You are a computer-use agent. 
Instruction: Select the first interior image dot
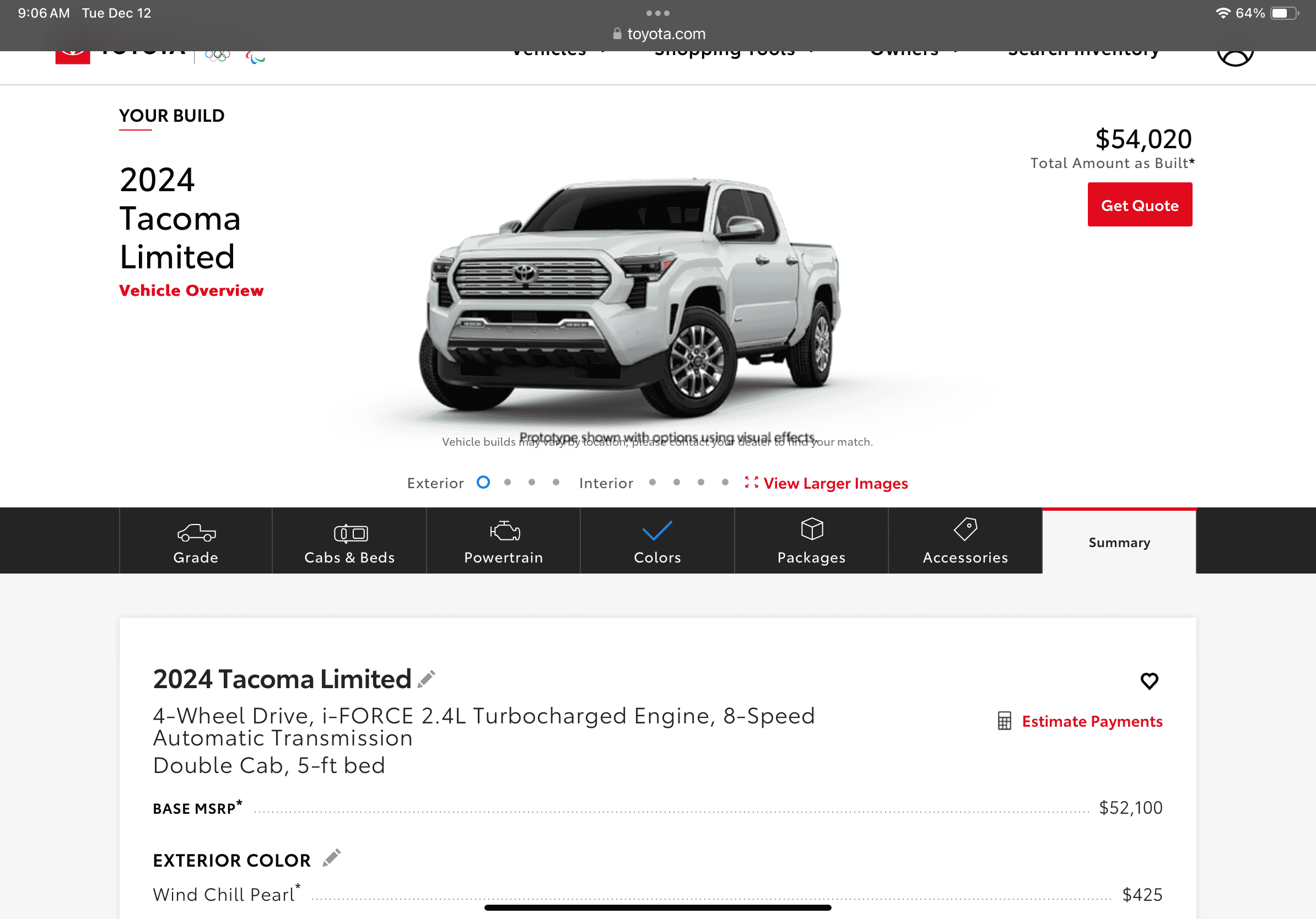pyautogui.click(x=652, y=483)
